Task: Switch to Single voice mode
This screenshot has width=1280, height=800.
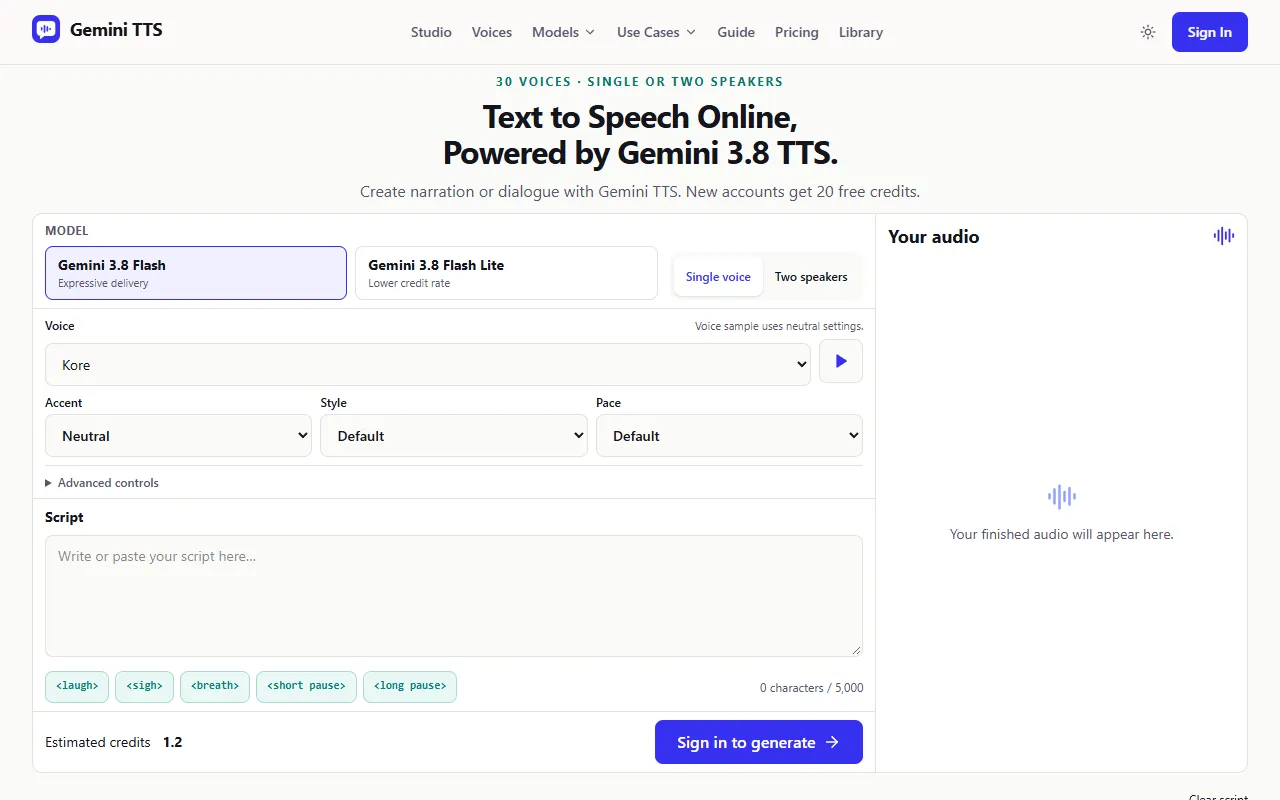Action: (x=718, y=277)
